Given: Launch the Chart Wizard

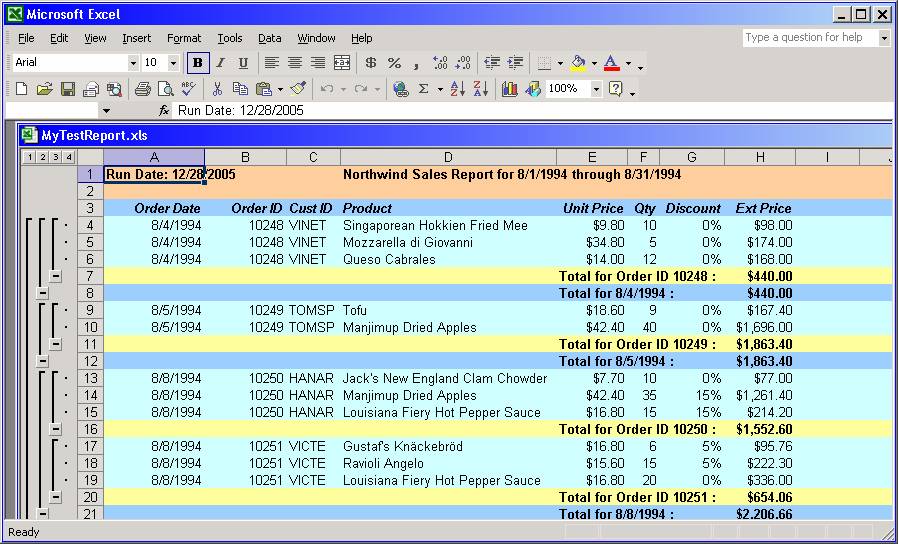Looking at the screenshot, I should 509,89.
